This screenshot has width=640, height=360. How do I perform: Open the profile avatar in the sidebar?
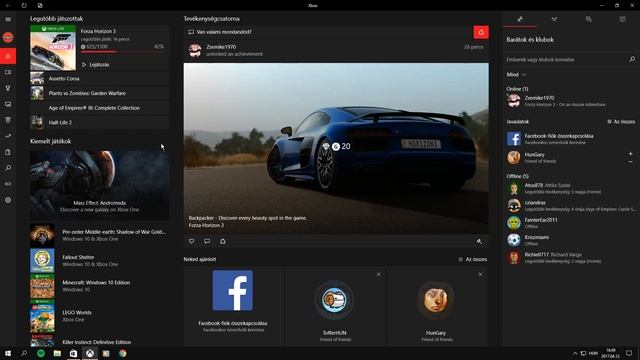[x=8, y=37]
